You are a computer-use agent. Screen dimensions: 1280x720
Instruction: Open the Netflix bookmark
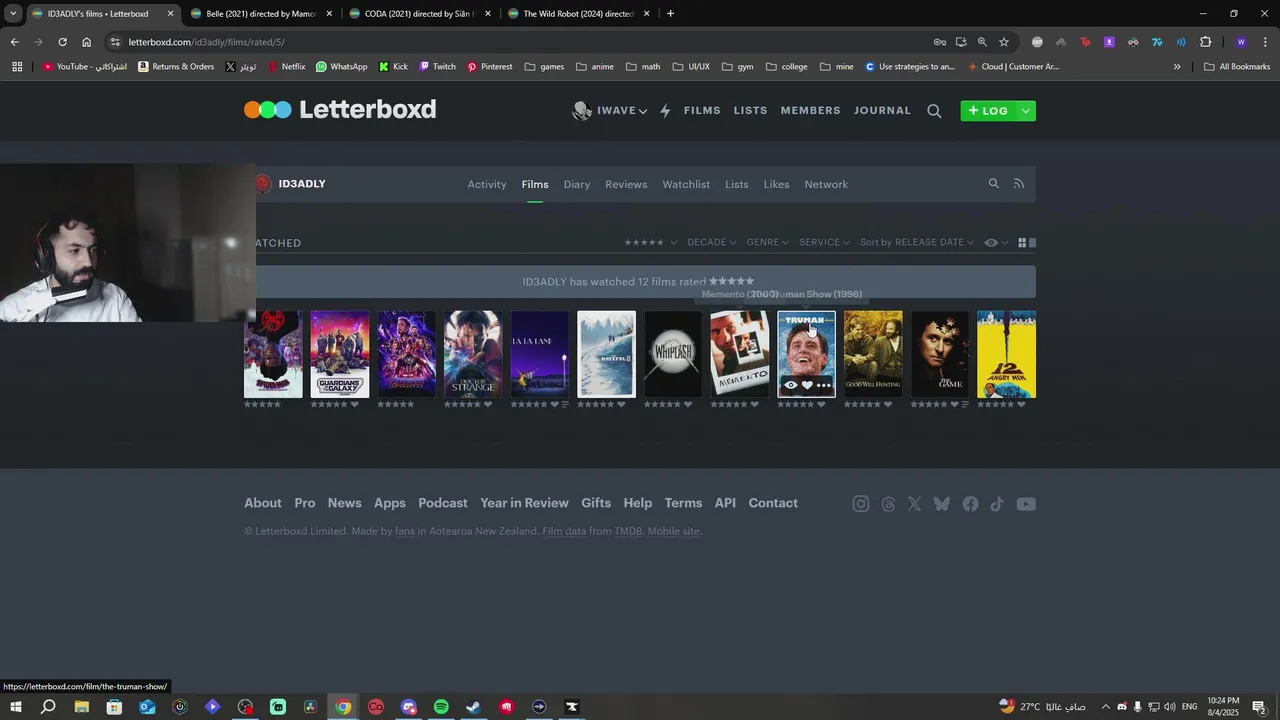(286, 67)
